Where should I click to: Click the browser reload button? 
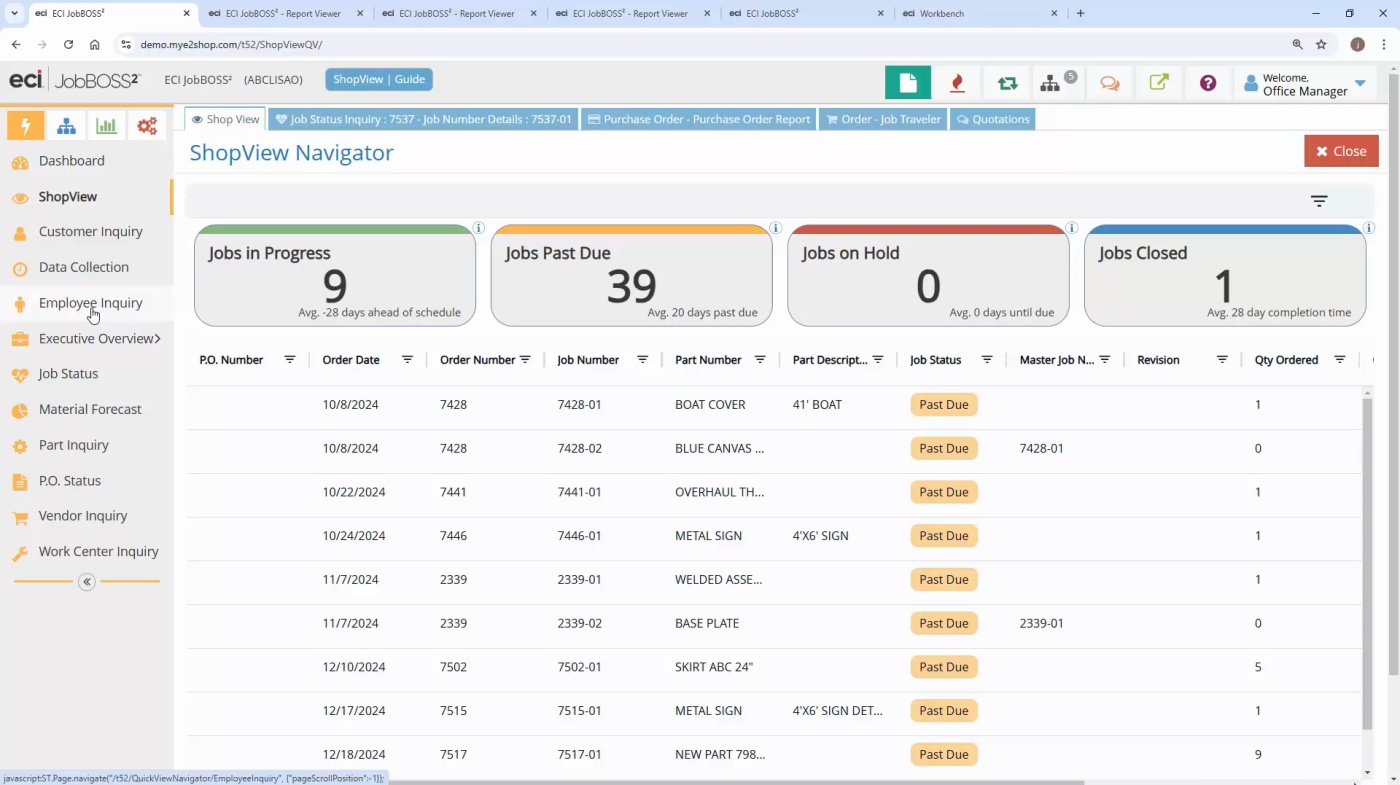pyautogui.click(x=68, y=45)
